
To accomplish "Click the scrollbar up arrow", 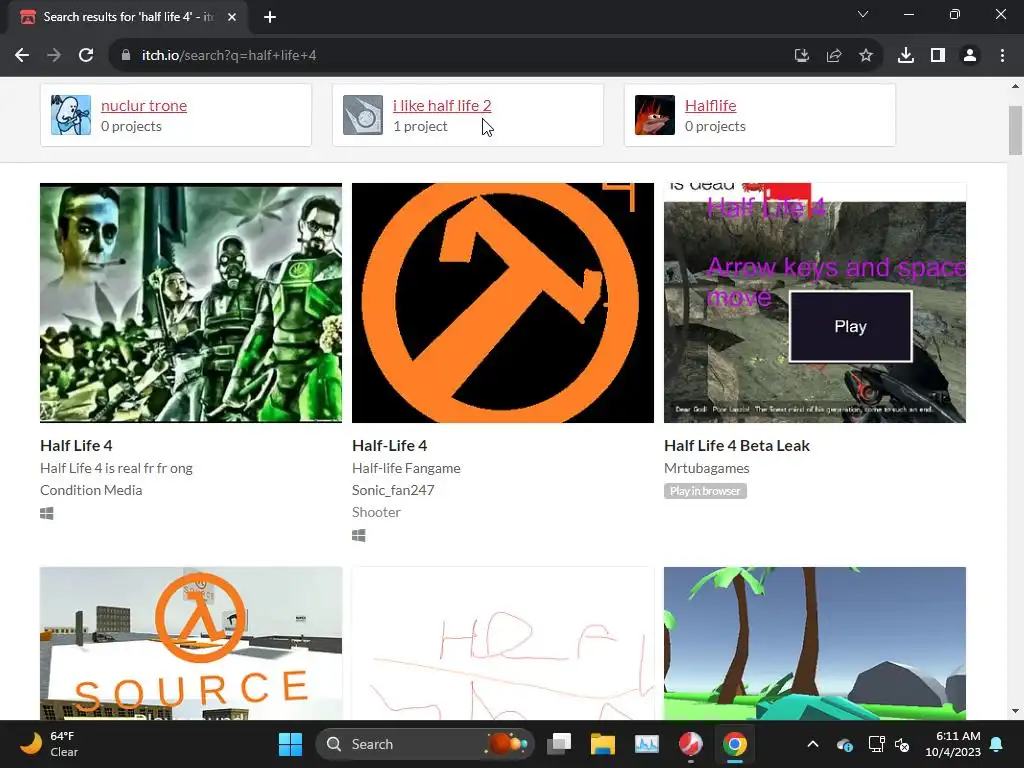I will click(1015, 86).
